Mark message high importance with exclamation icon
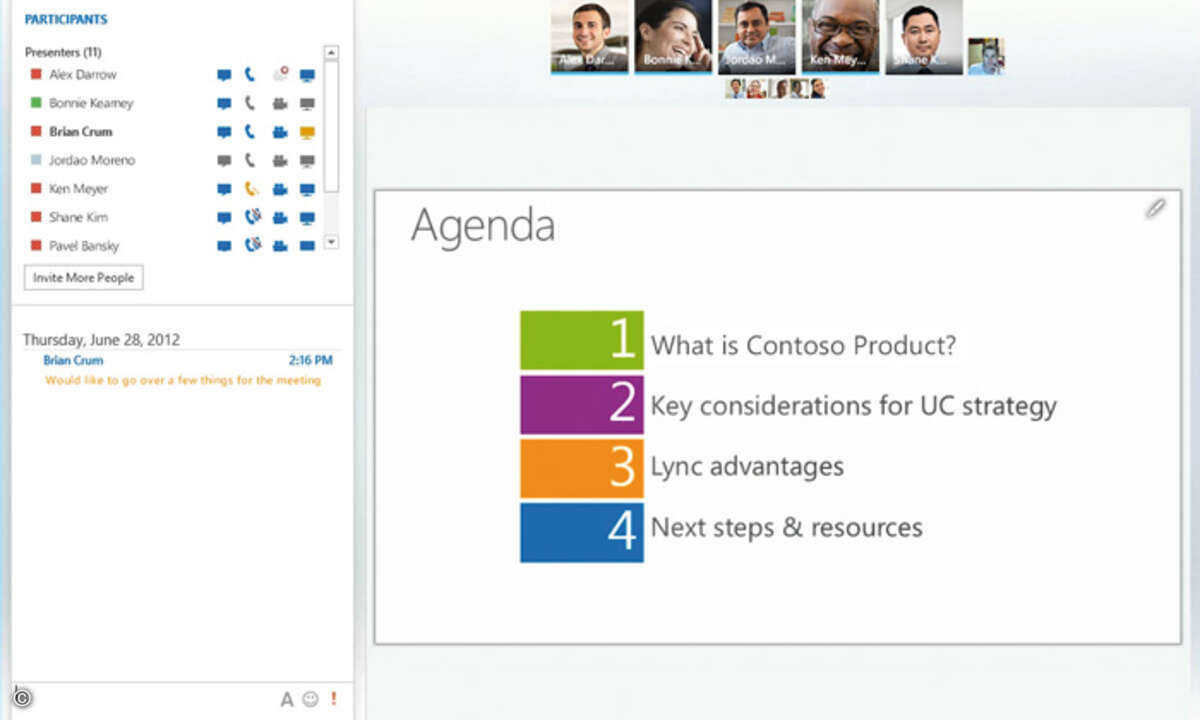 tap(334, 699)
